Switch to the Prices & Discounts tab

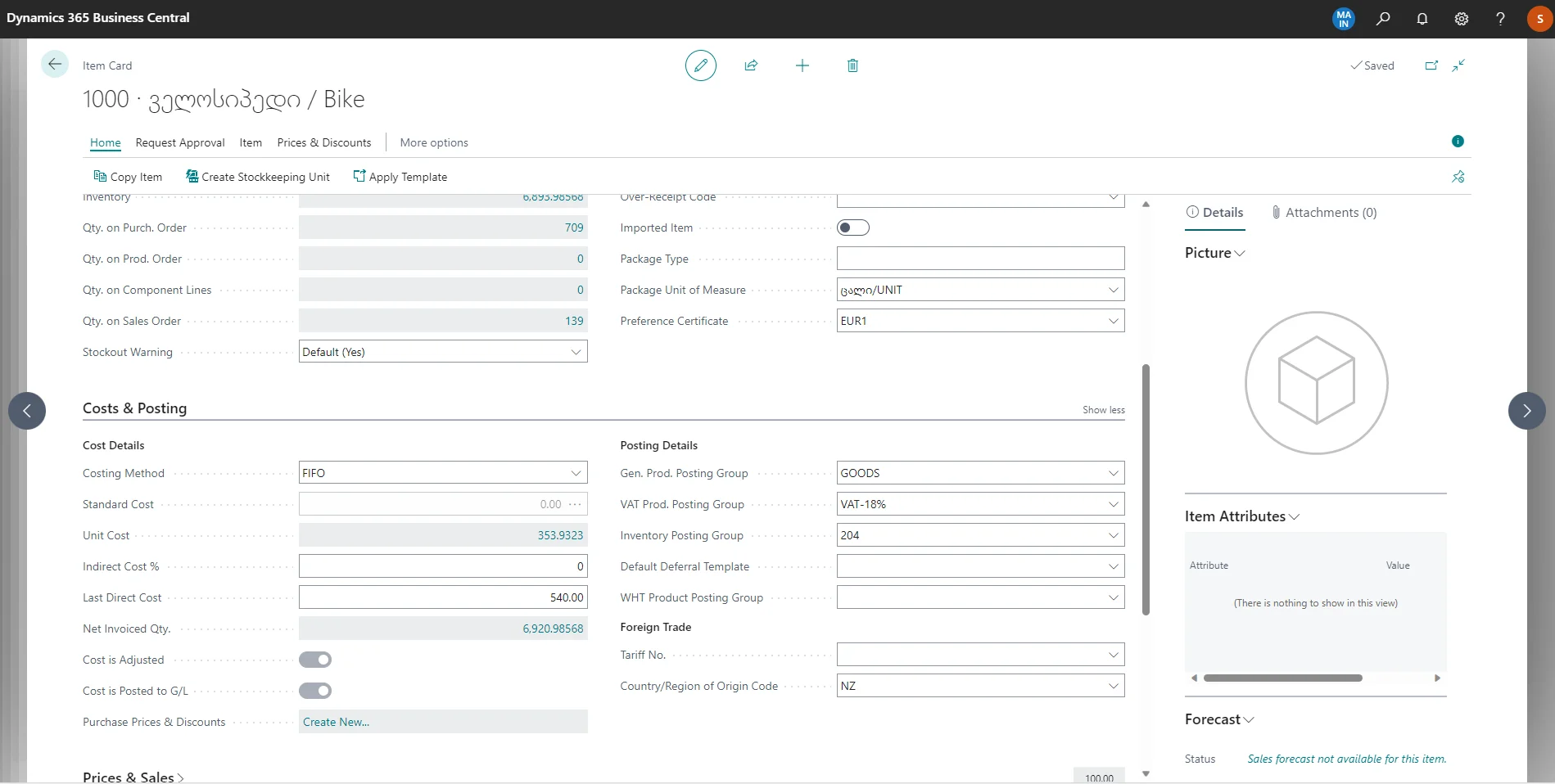pos(323,142)
